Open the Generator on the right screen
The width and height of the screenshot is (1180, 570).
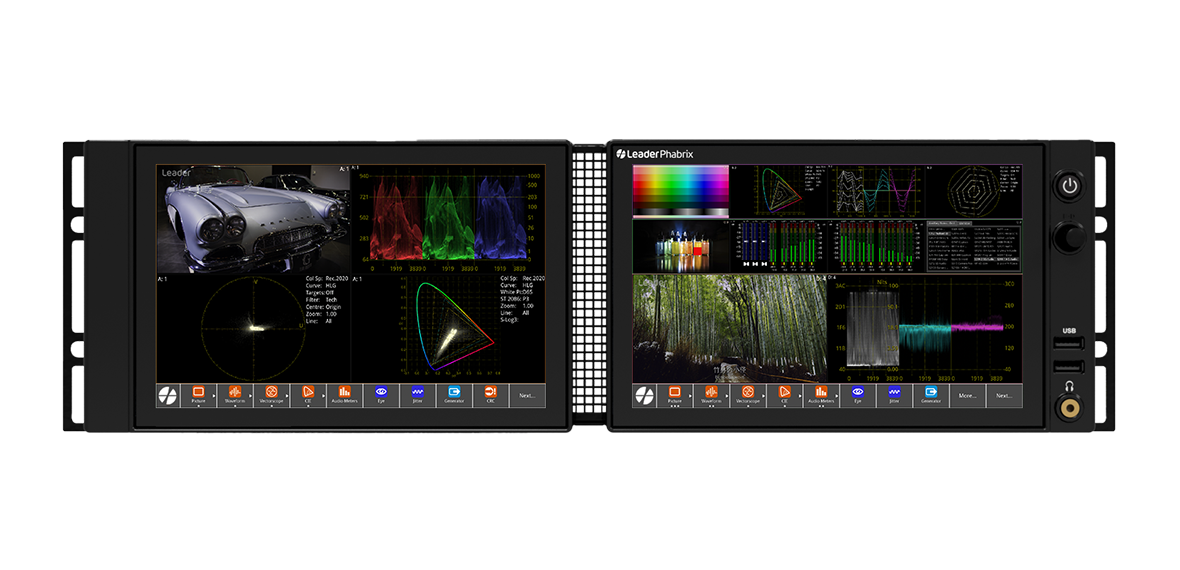tap(931, 395)
